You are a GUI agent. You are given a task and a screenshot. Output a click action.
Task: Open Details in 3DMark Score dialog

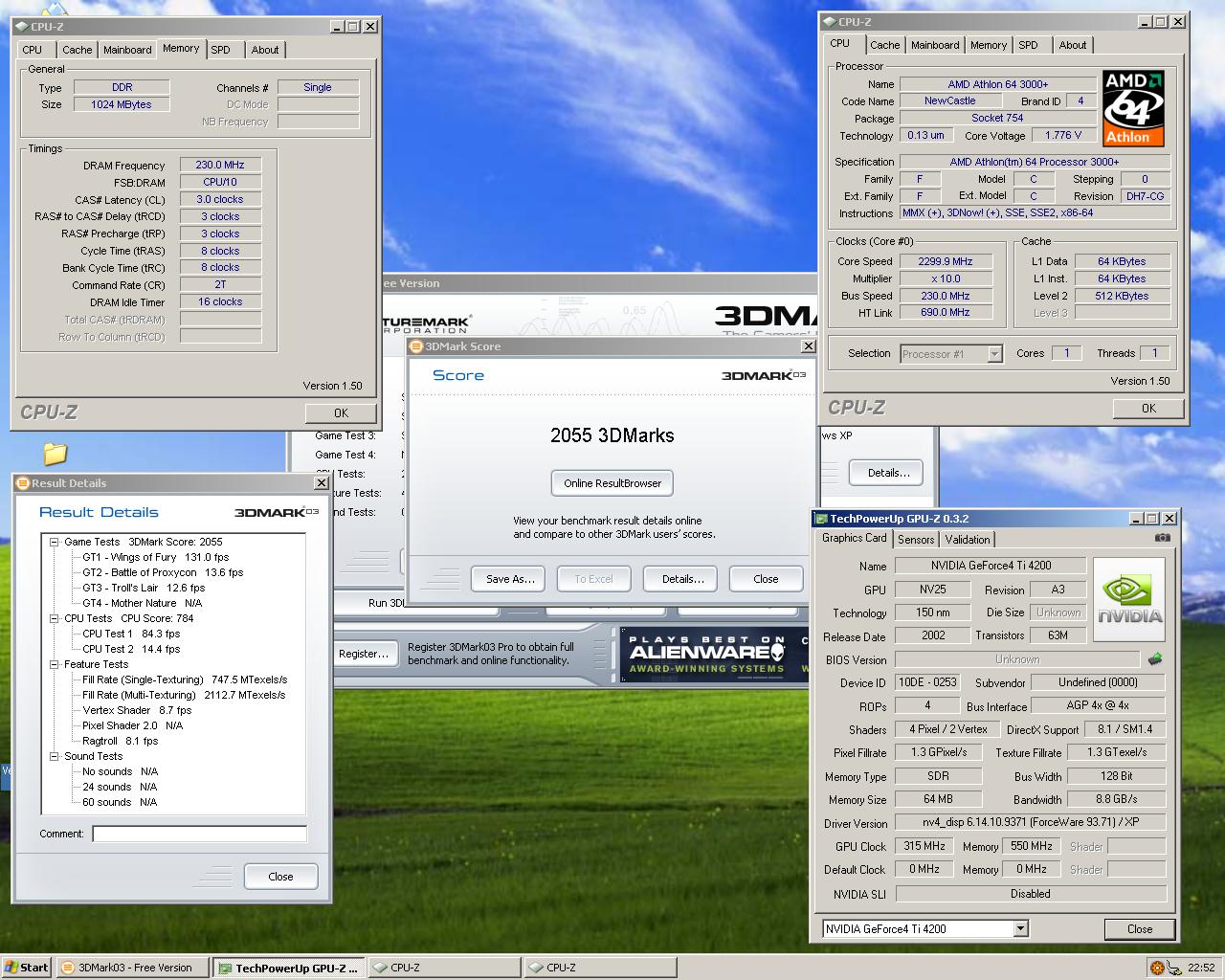[682, 579]
